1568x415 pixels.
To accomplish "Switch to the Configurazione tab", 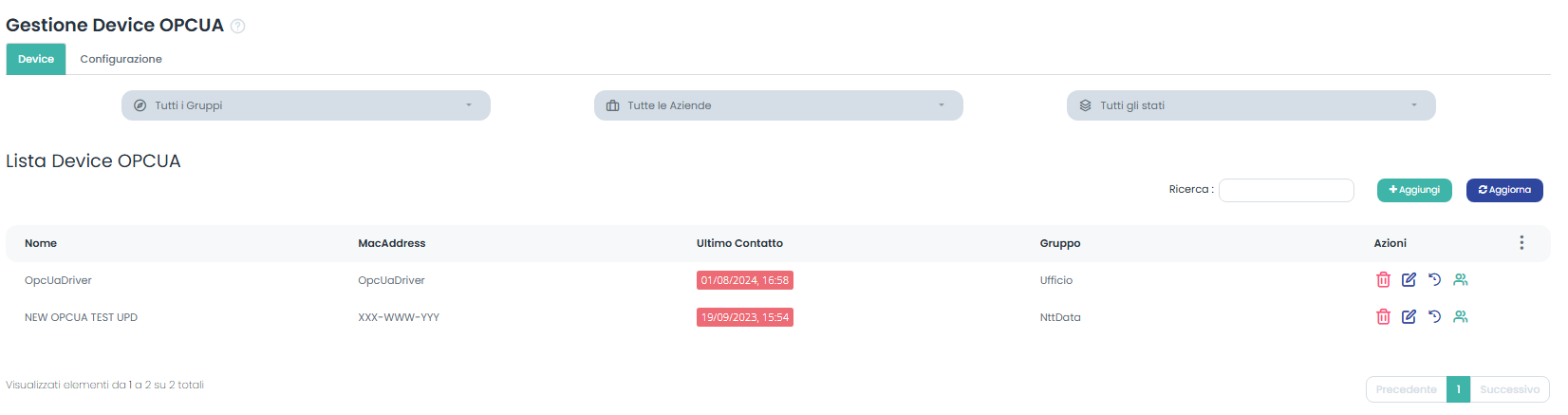I will pyautogui.click(x=121, y=59).
